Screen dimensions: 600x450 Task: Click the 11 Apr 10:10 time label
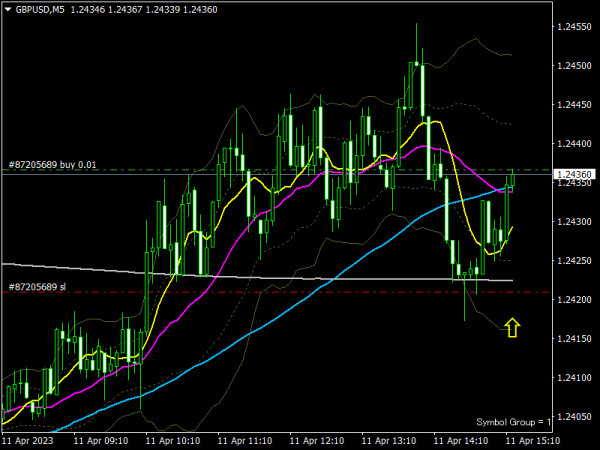point(173,441)
